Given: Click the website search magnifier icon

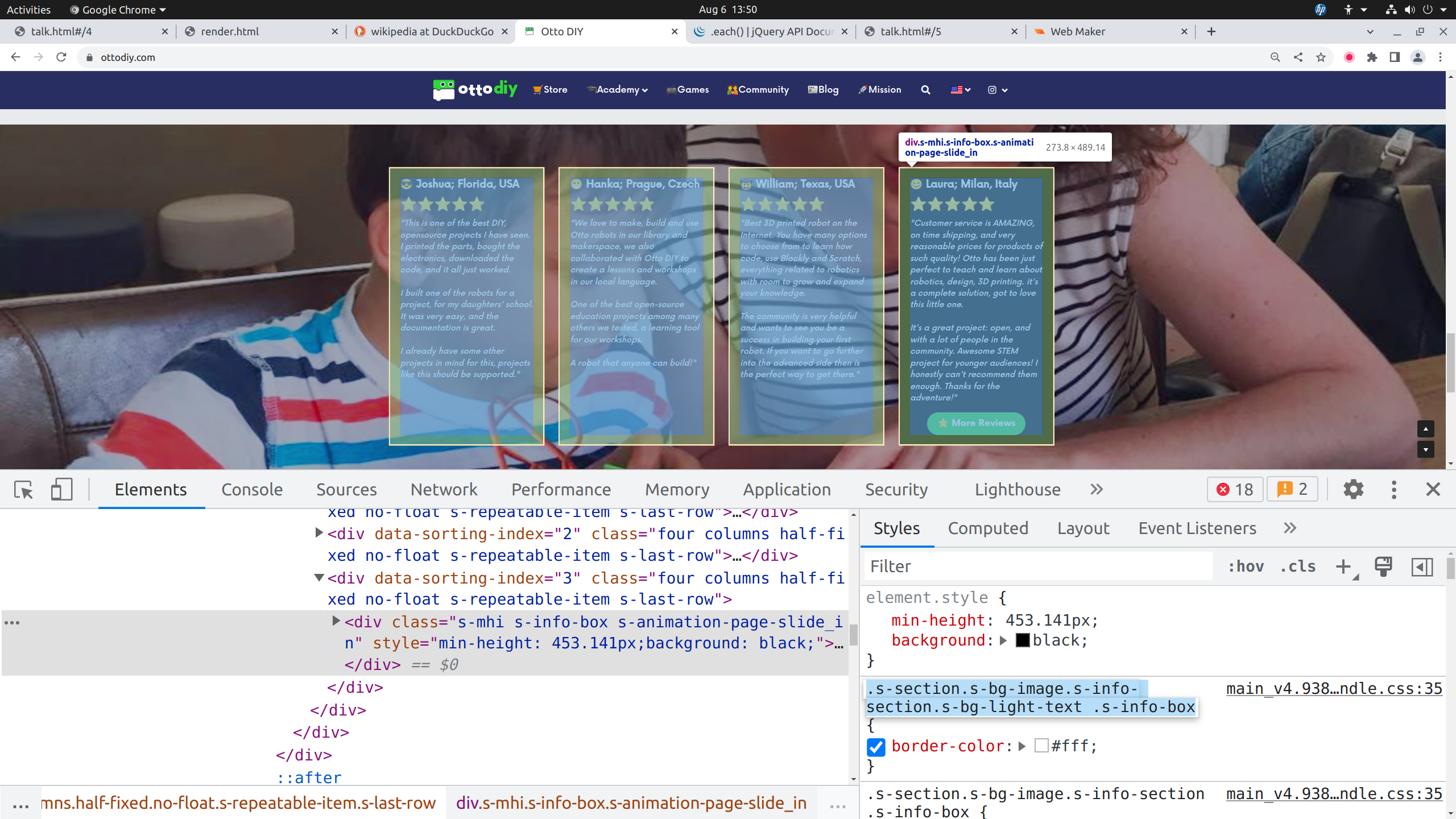Looking at the screenshot, I should [x=925, y=90].
